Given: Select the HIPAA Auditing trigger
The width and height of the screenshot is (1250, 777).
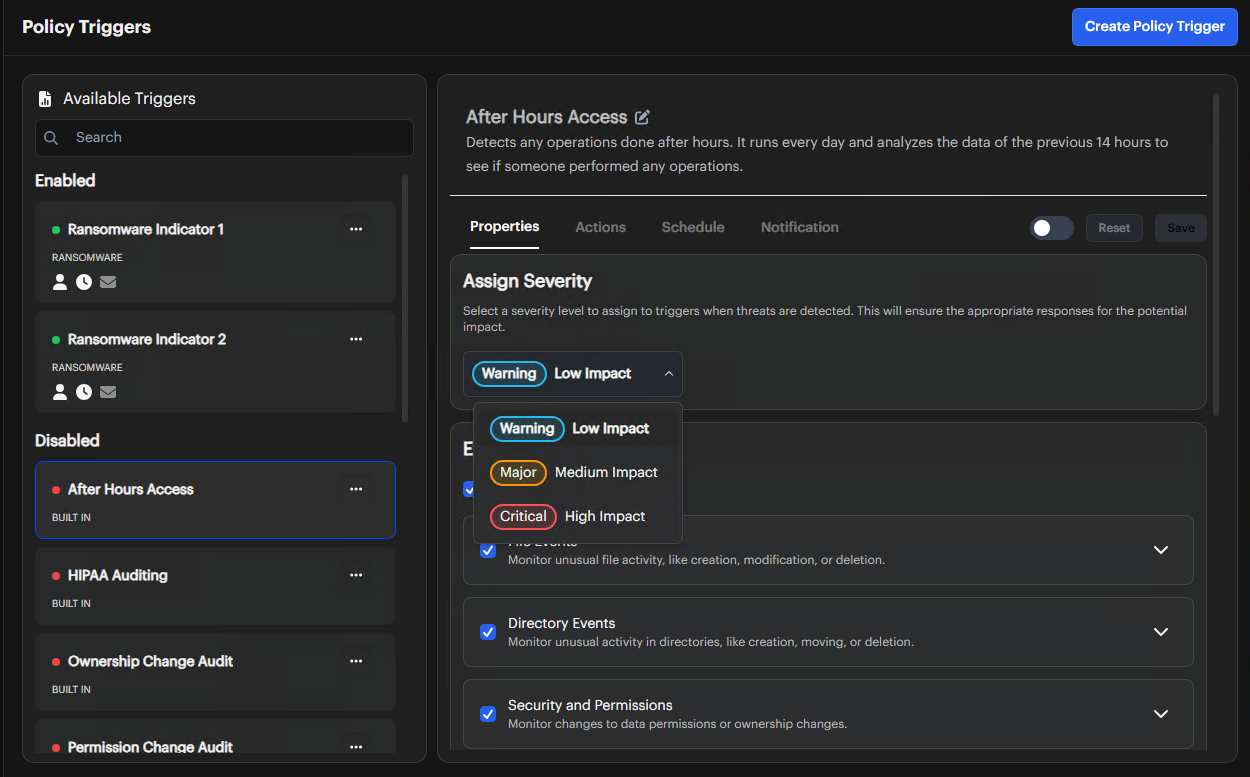Looking at the screenshot, I should (x=215, y=587).
